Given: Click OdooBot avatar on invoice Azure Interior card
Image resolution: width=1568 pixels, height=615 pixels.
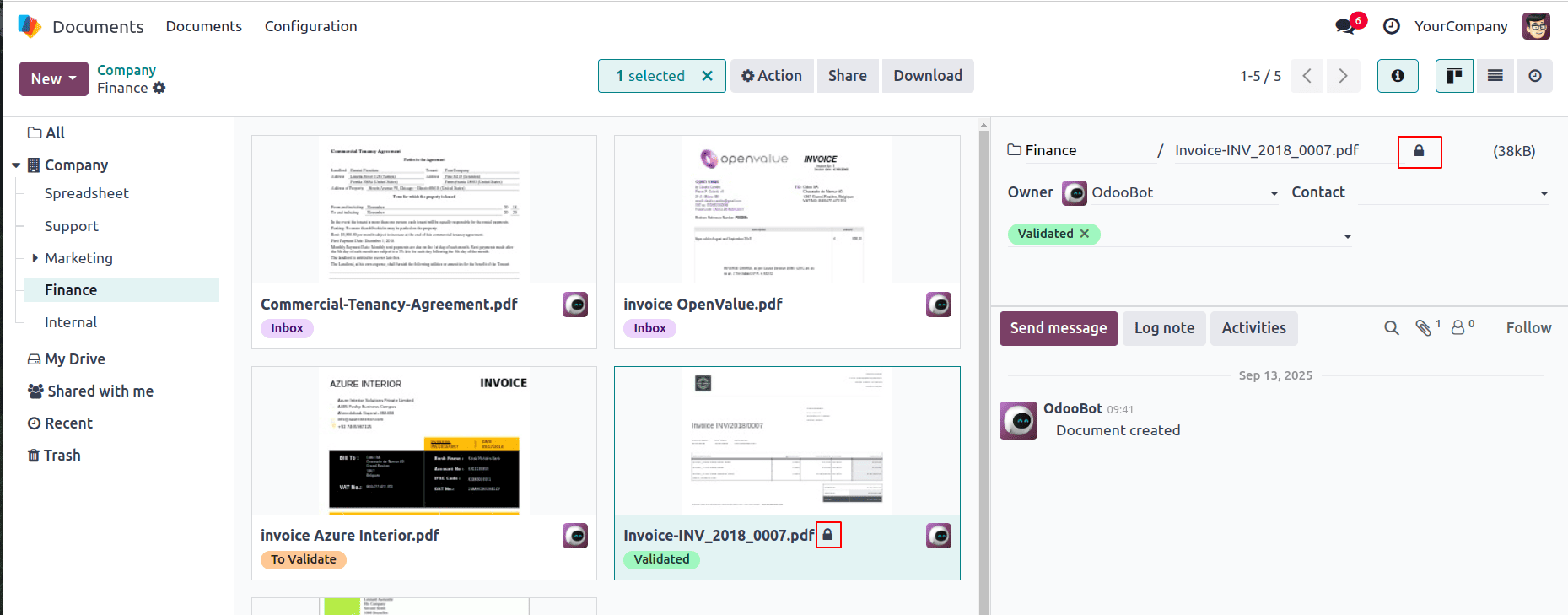Looking at the screenshot, I should [x=575, y=536].
